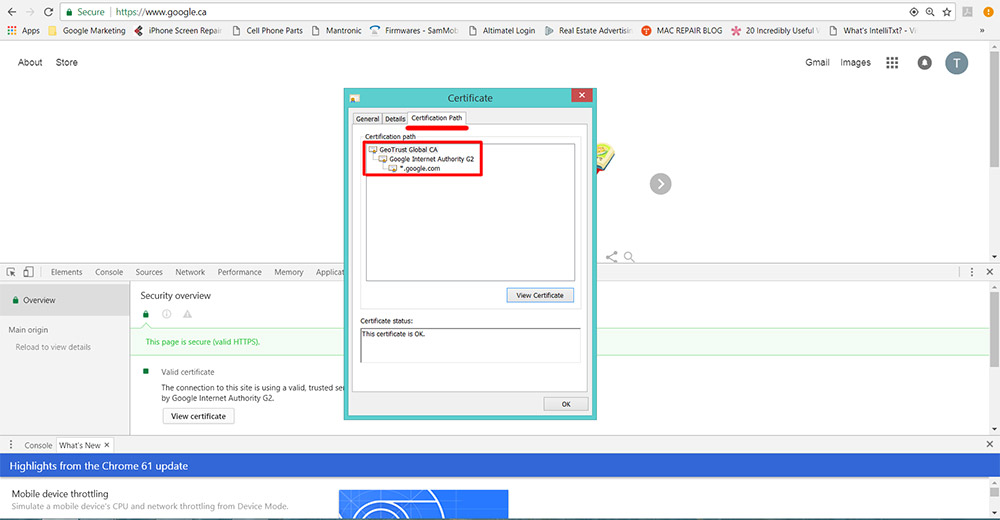Switch to the Details tab in Certificate dialog
Screen dimensions: 1000x520
395,119
